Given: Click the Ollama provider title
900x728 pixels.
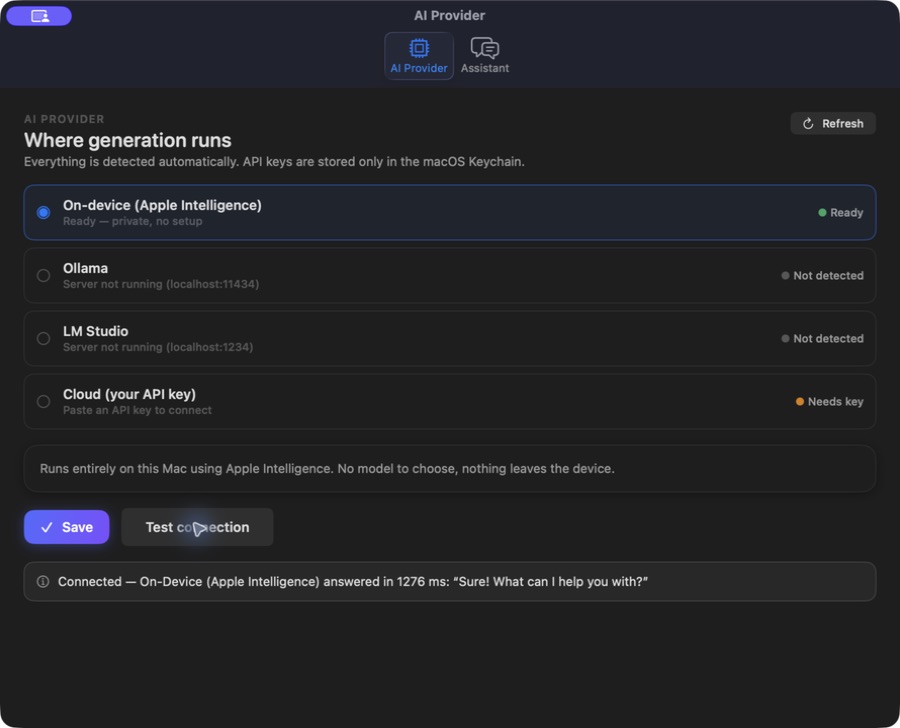Looking at the screenshot, I should coord(86,268).
